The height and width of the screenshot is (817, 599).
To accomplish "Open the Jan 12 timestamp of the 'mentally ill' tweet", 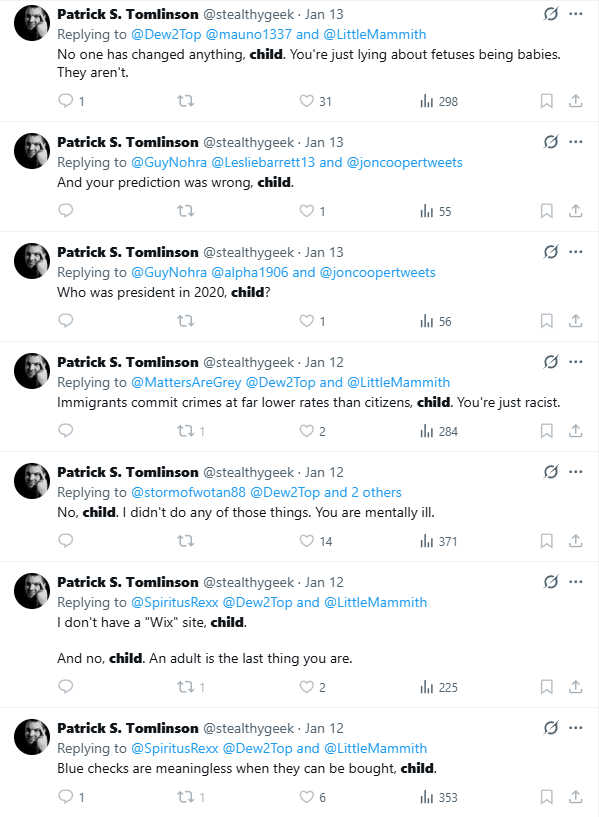I will [x=324, y=472].
